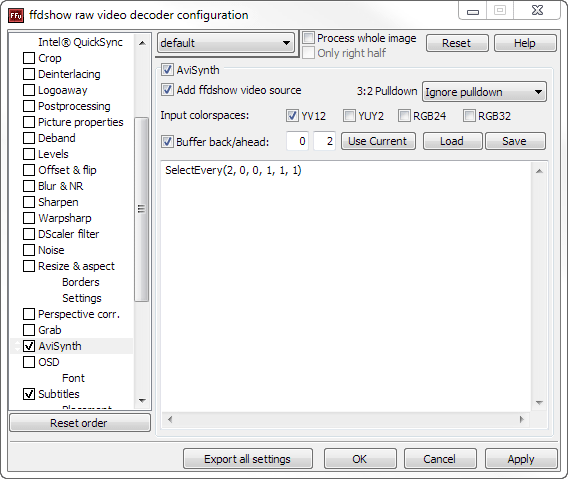Click Reset order below filter list
Viewport: 568px width, 479px height.
pyautogui.click(x=80, y=423)
